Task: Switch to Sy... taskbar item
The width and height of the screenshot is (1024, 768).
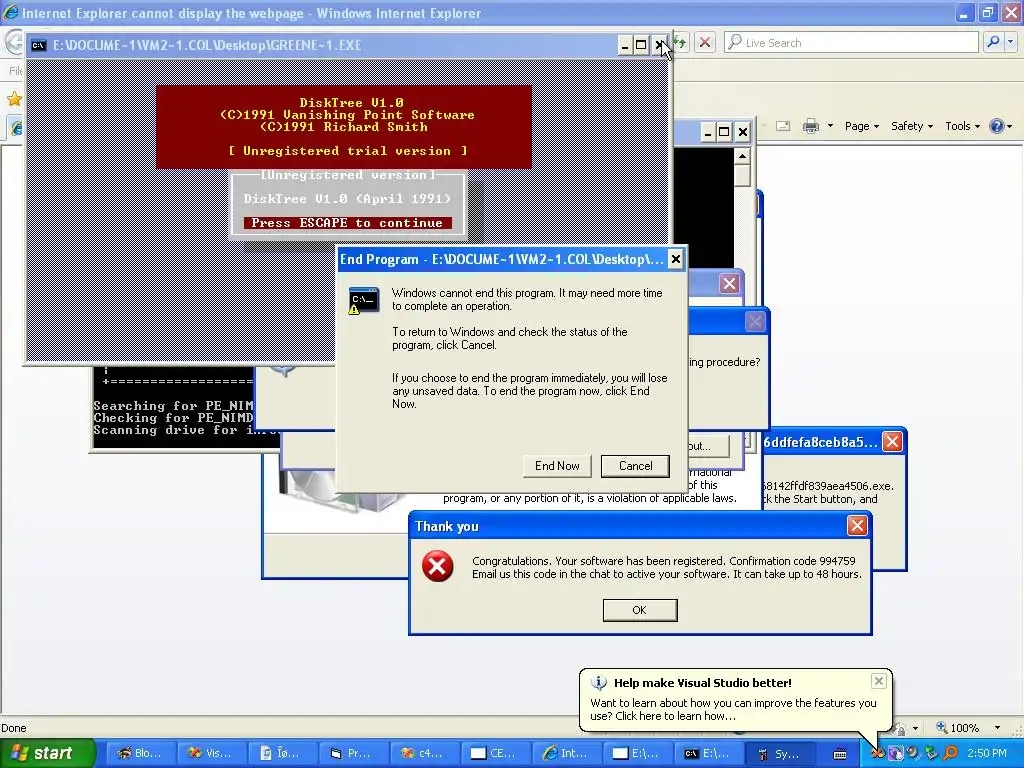Action: 778,753
